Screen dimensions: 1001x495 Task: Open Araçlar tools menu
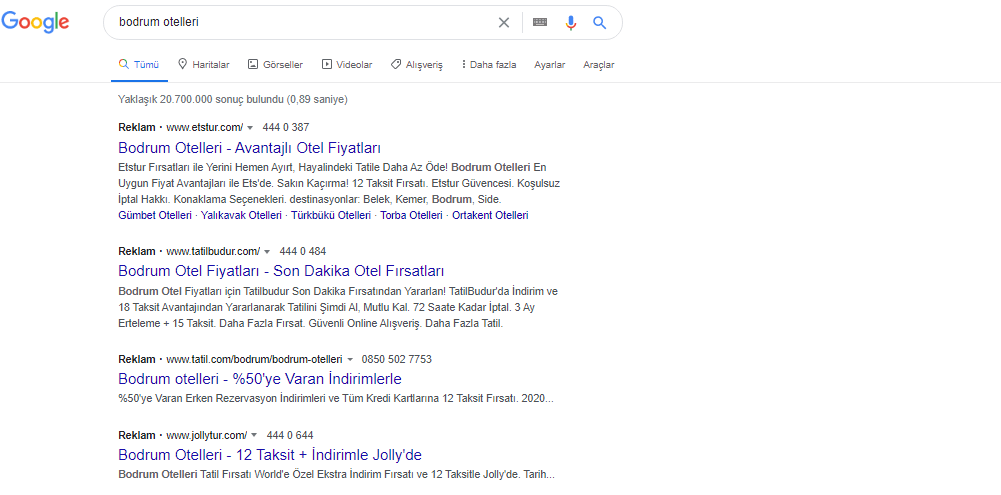(599, 65)
